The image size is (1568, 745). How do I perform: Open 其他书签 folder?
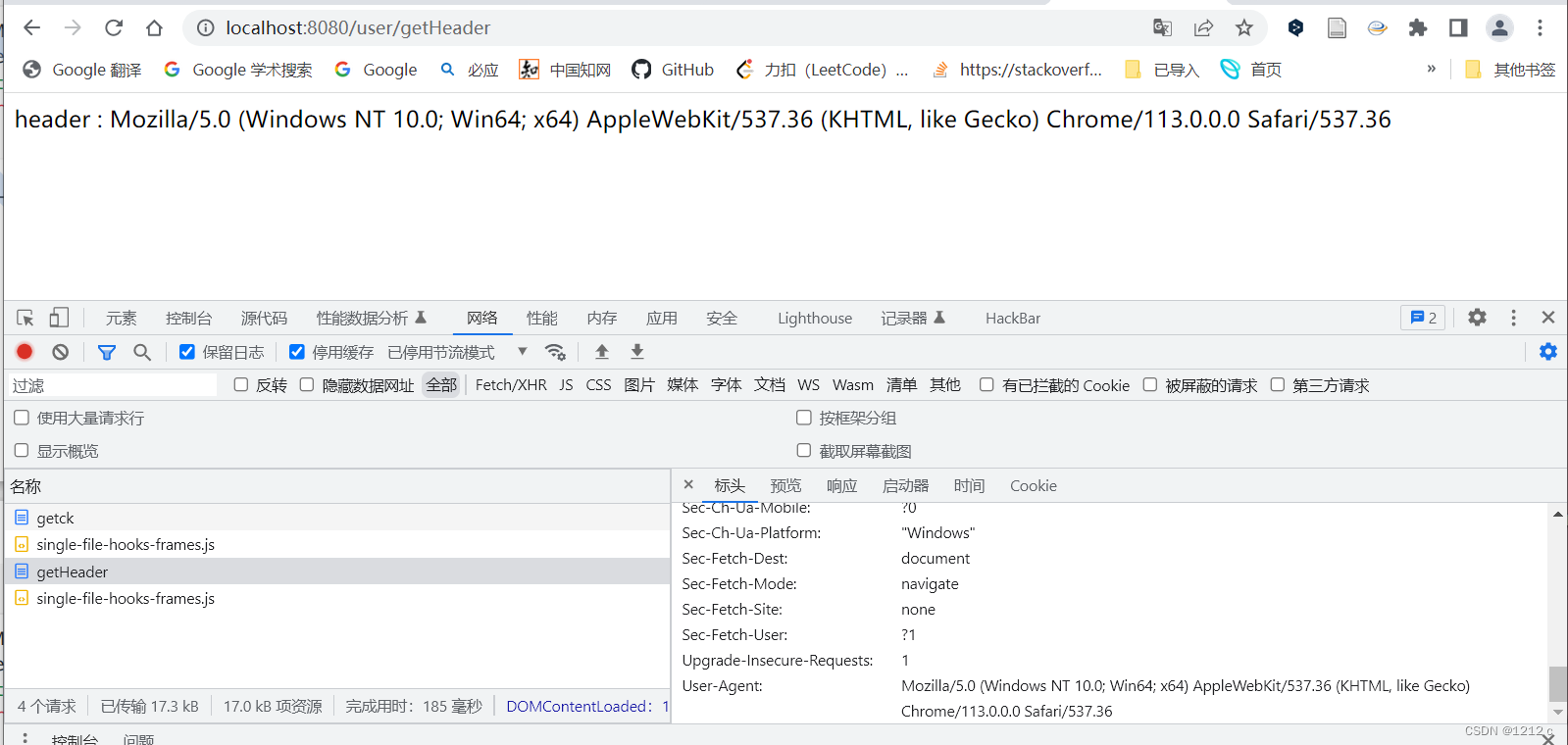point(1510,69)
